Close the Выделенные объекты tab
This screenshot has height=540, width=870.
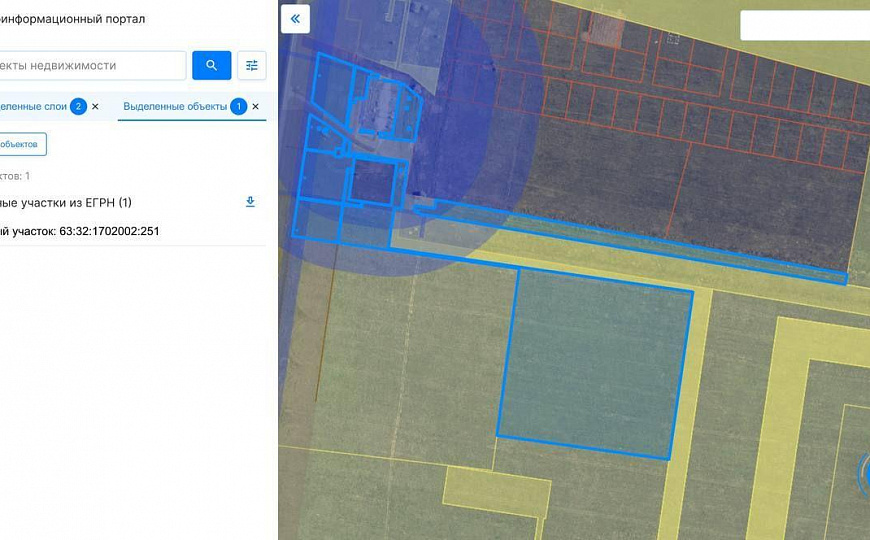tap(255, 106)
